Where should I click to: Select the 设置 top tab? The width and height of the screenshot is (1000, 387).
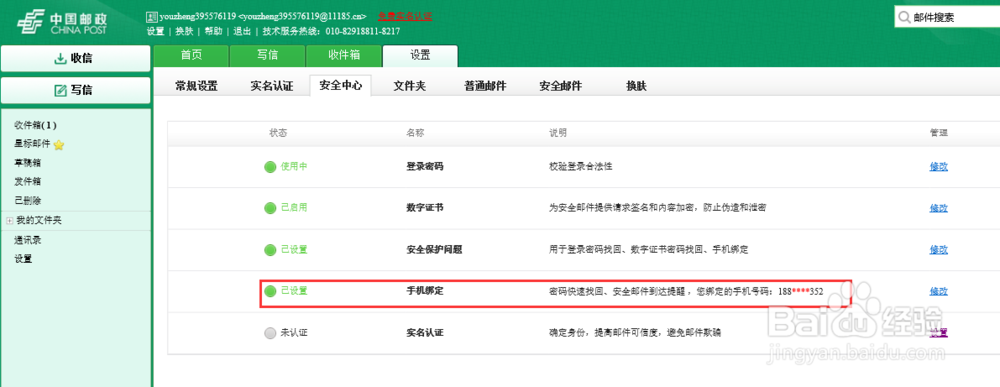(420, 55)
